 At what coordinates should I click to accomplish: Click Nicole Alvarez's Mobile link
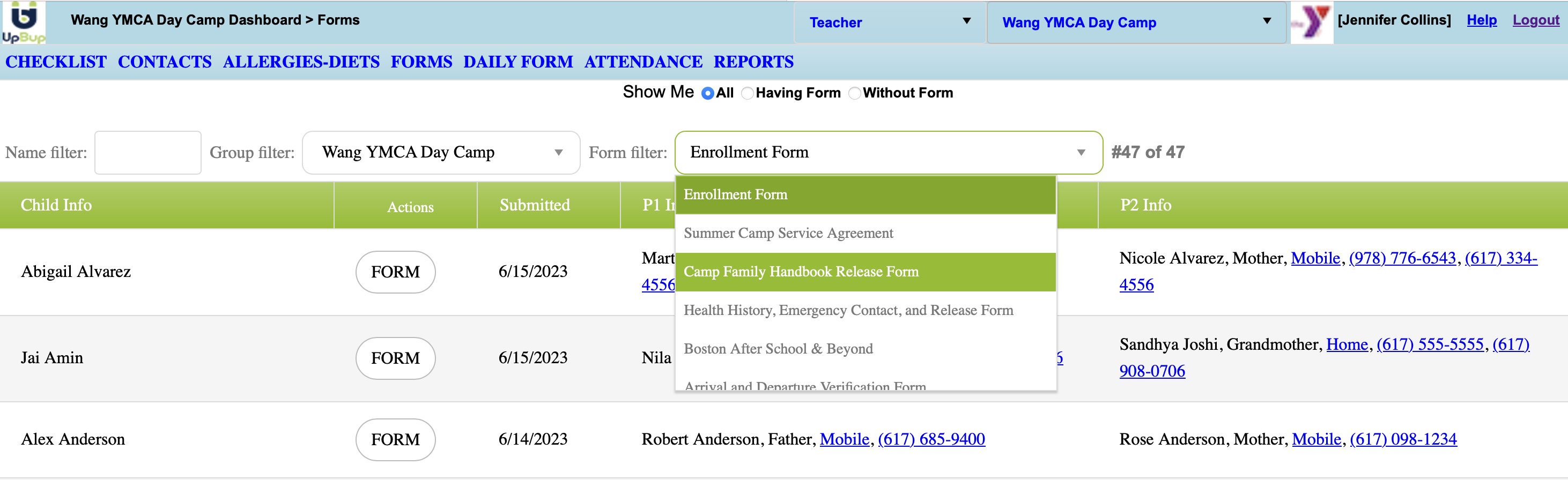[x=1315, y=259]
